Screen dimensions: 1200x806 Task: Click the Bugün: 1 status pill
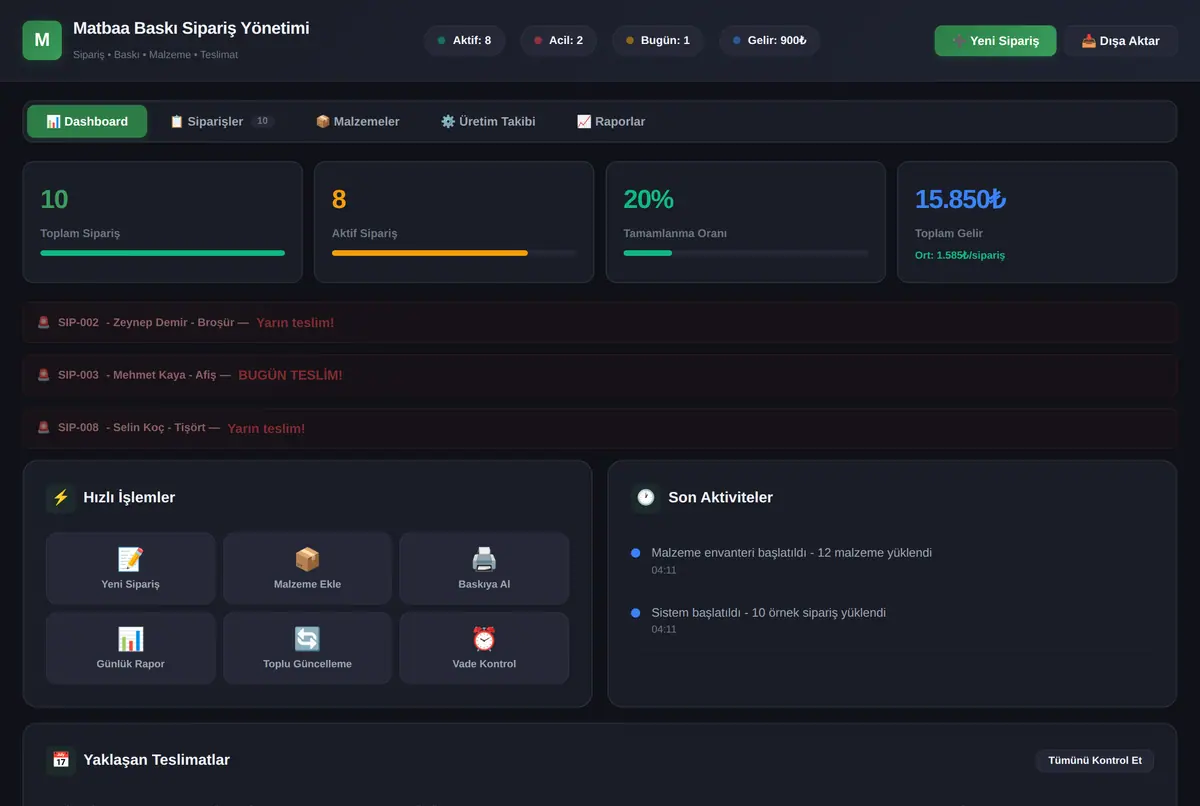click(x=658, y=41)
